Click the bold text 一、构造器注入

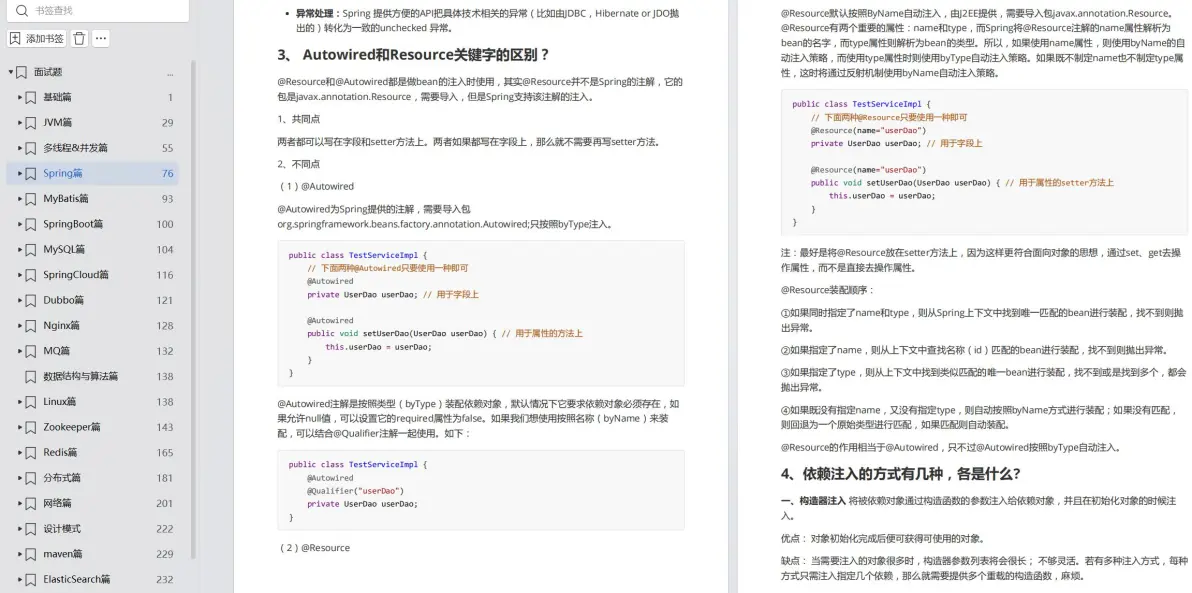click(x=813, y=501)
